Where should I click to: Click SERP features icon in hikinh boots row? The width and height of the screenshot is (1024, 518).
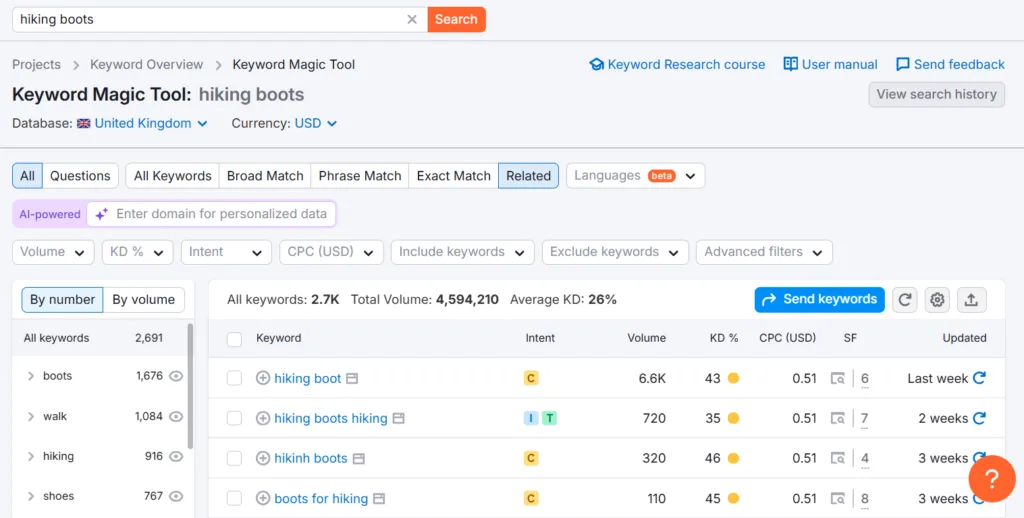[x=837, y=459]
